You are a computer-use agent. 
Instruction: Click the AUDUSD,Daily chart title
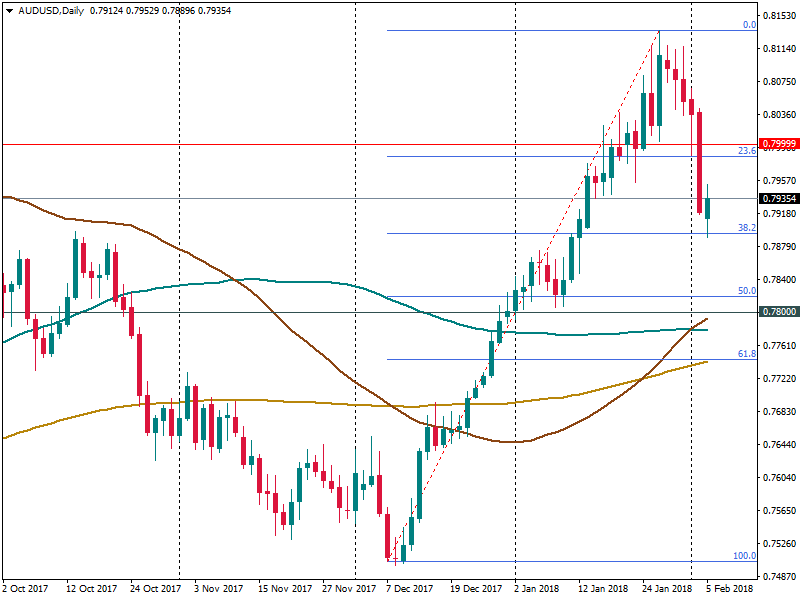(x=51, y=11)
